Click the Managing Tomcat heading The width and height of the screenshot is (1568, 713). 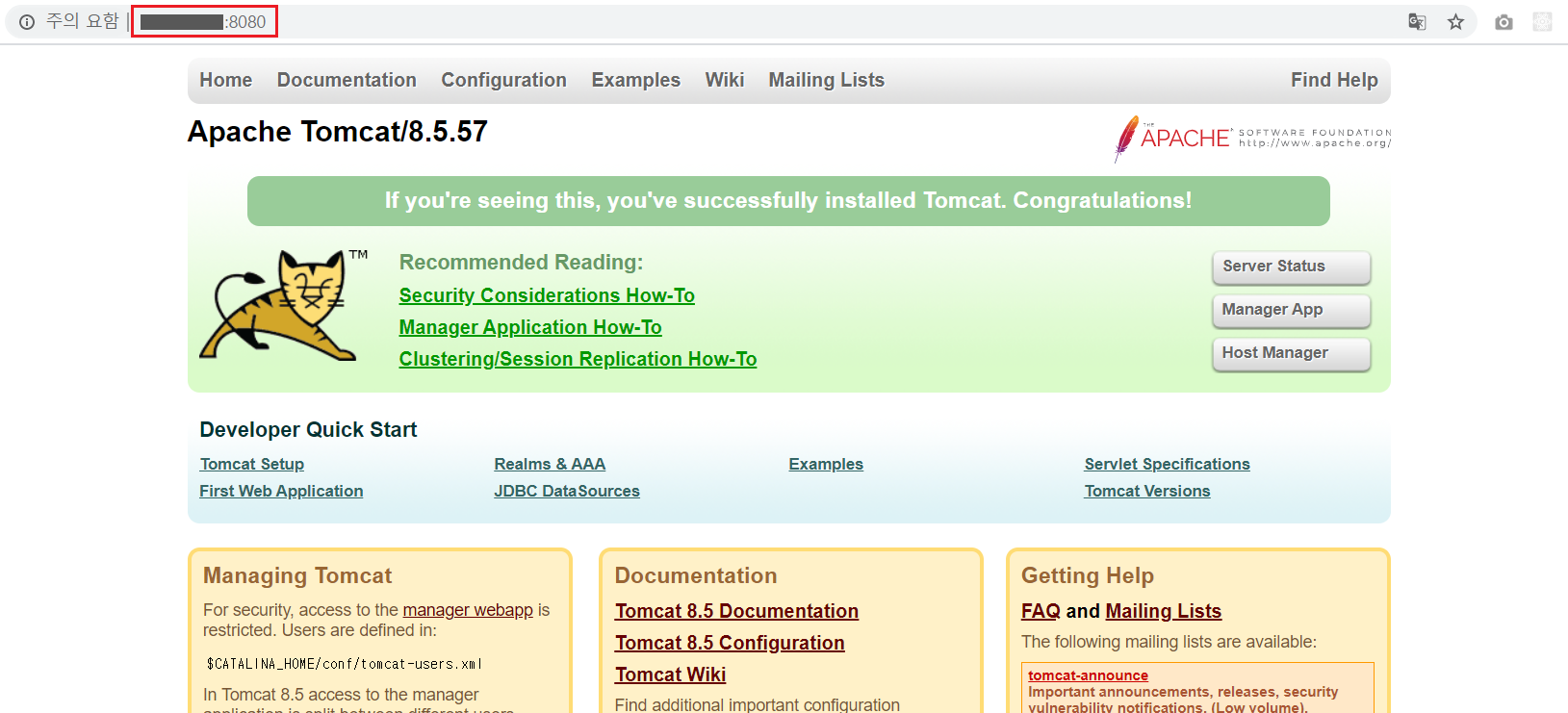[x=297, y=575]
